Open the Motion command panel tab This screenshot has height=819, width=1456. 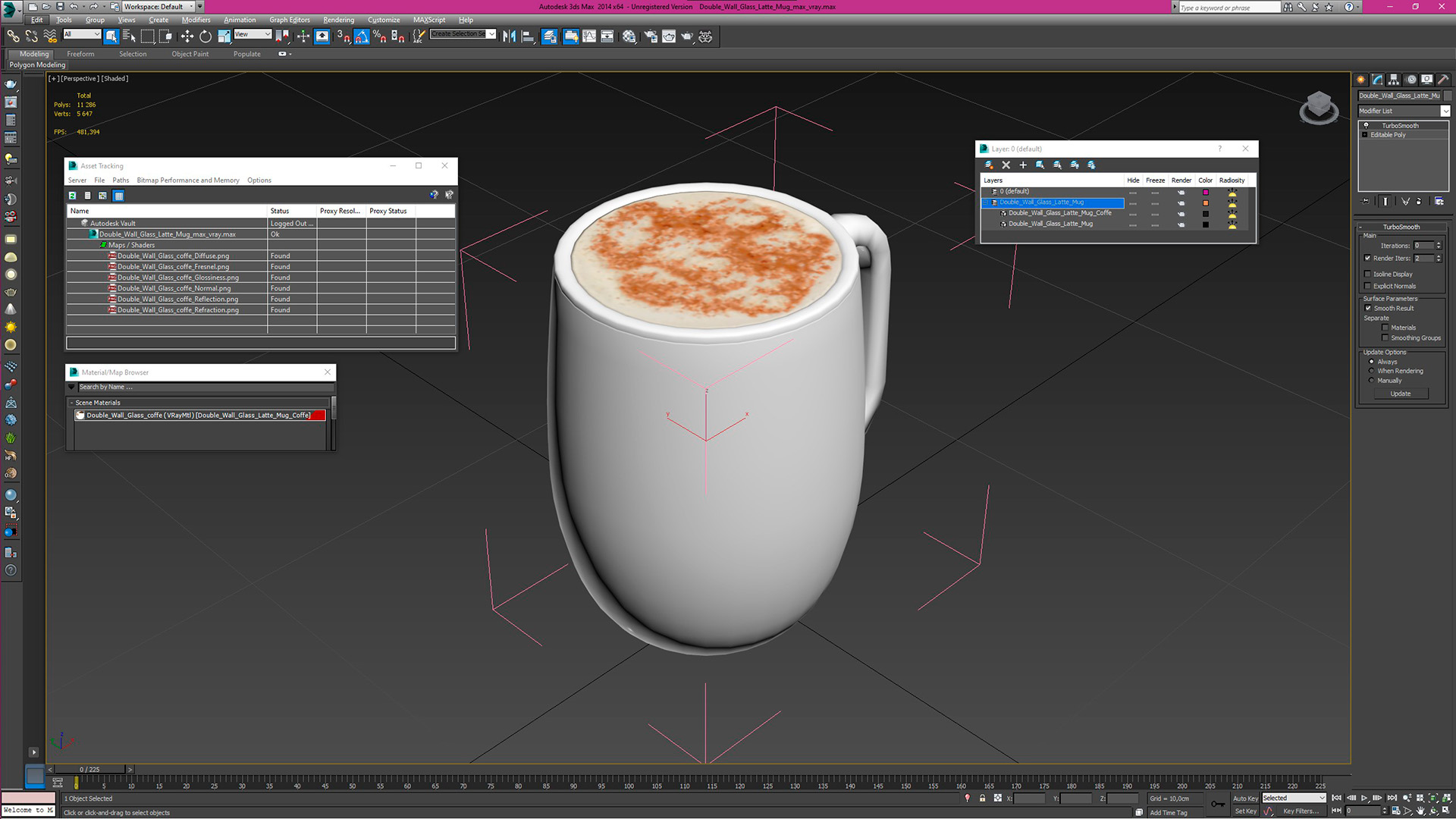[x=1410, y=80]
